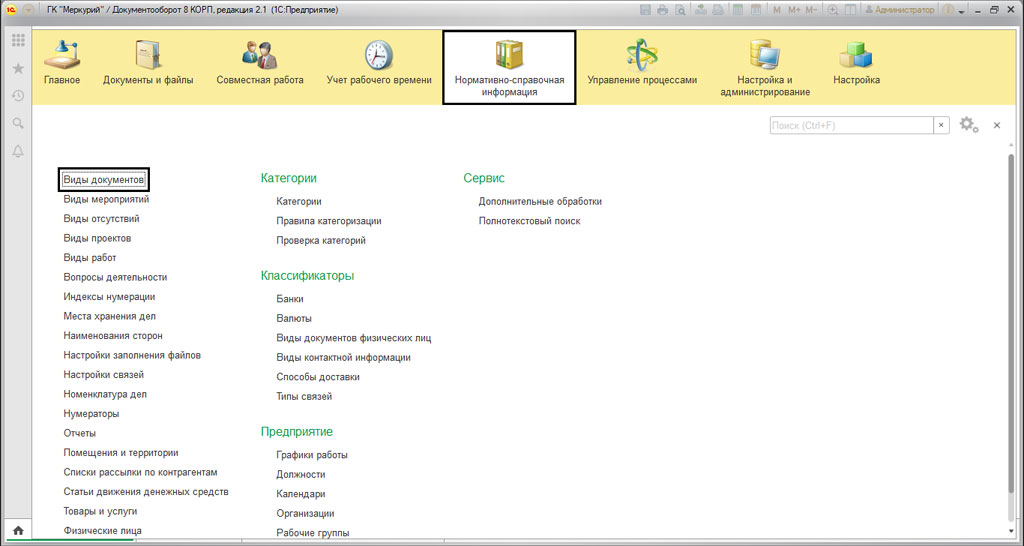Expand the dropdown arrow beside info icon
The image size is (1024, 546).
click(962, 11)
